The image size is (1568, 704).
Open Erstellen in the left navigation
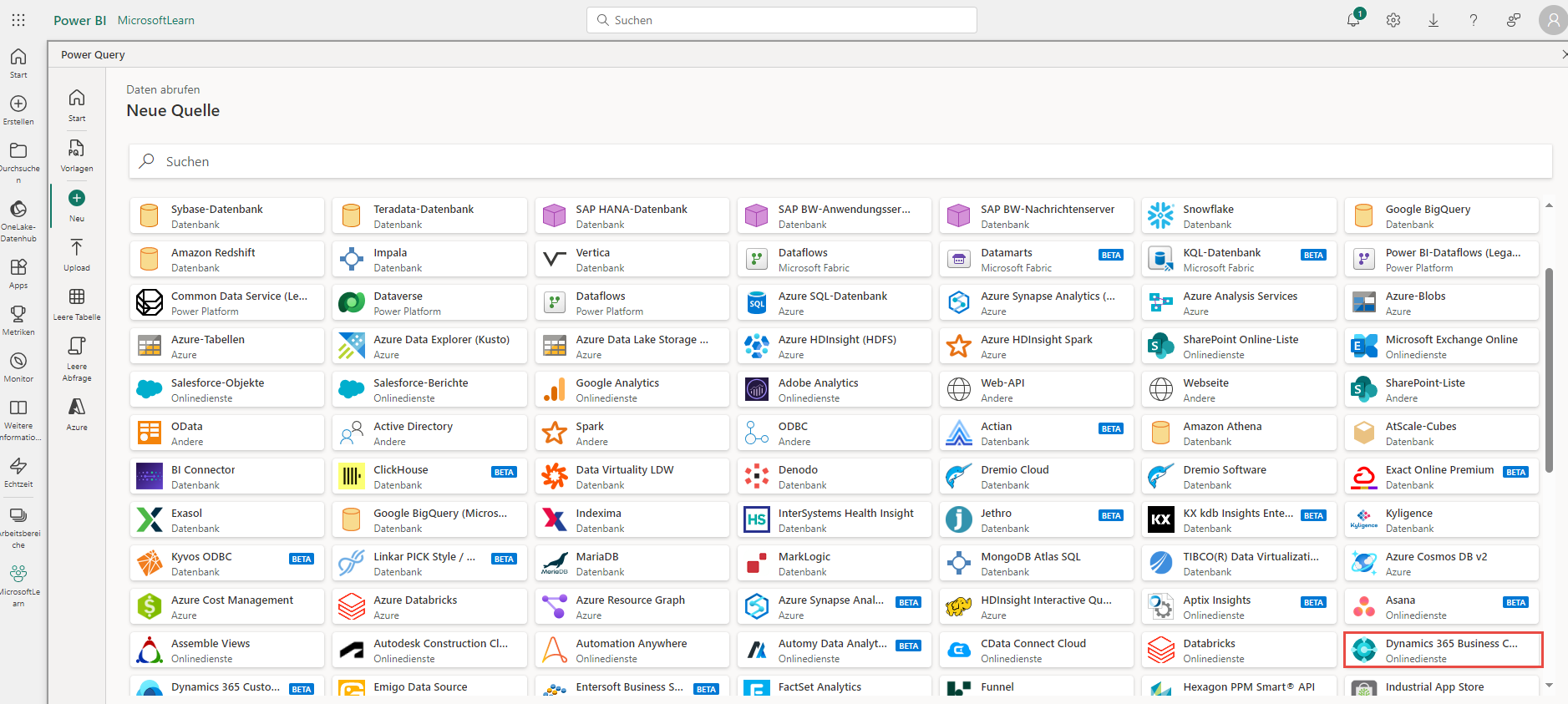pyautogui.click(x=18, y=109)
